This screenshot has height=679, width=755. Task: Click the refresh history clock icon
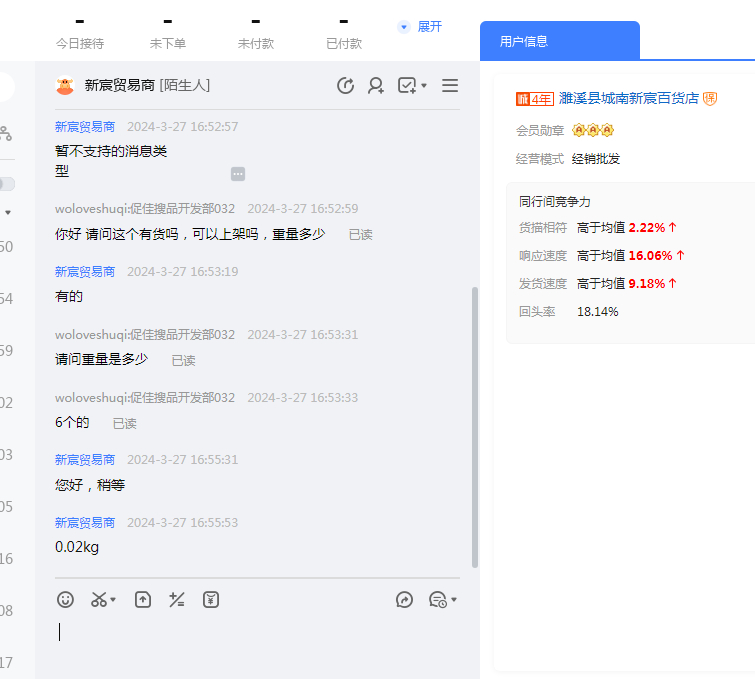(x=346, y=86)
